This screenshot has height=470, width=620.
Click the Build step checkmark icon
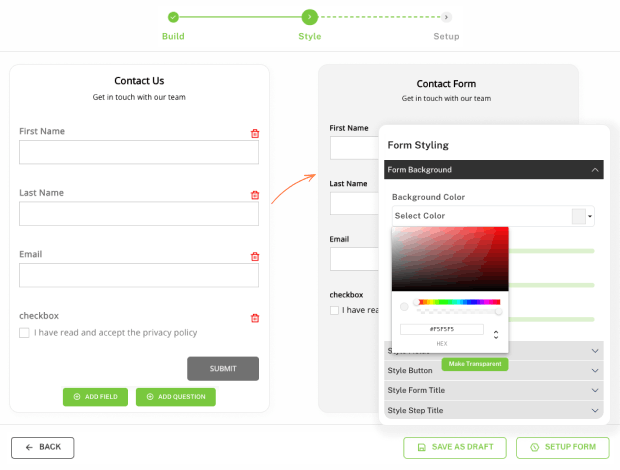[x=173, y=17]
